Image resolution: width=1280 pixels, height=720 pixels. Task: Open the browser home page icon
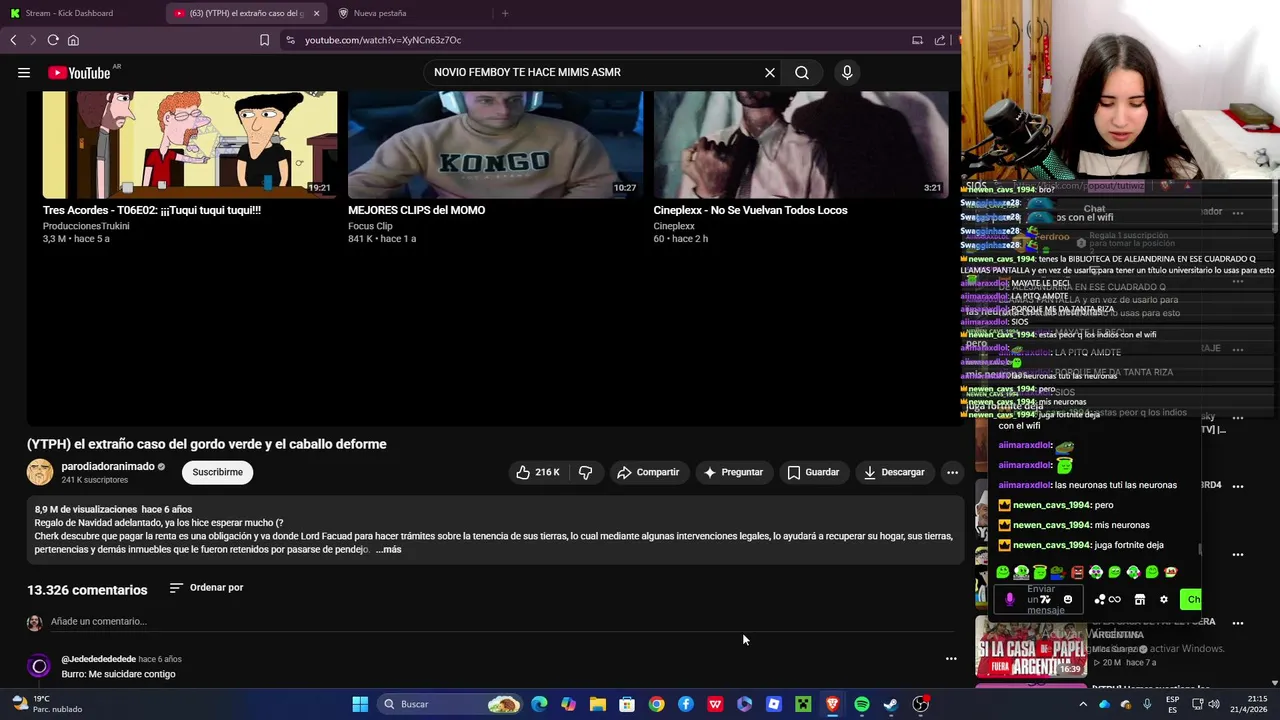click(x=73, y=40)
